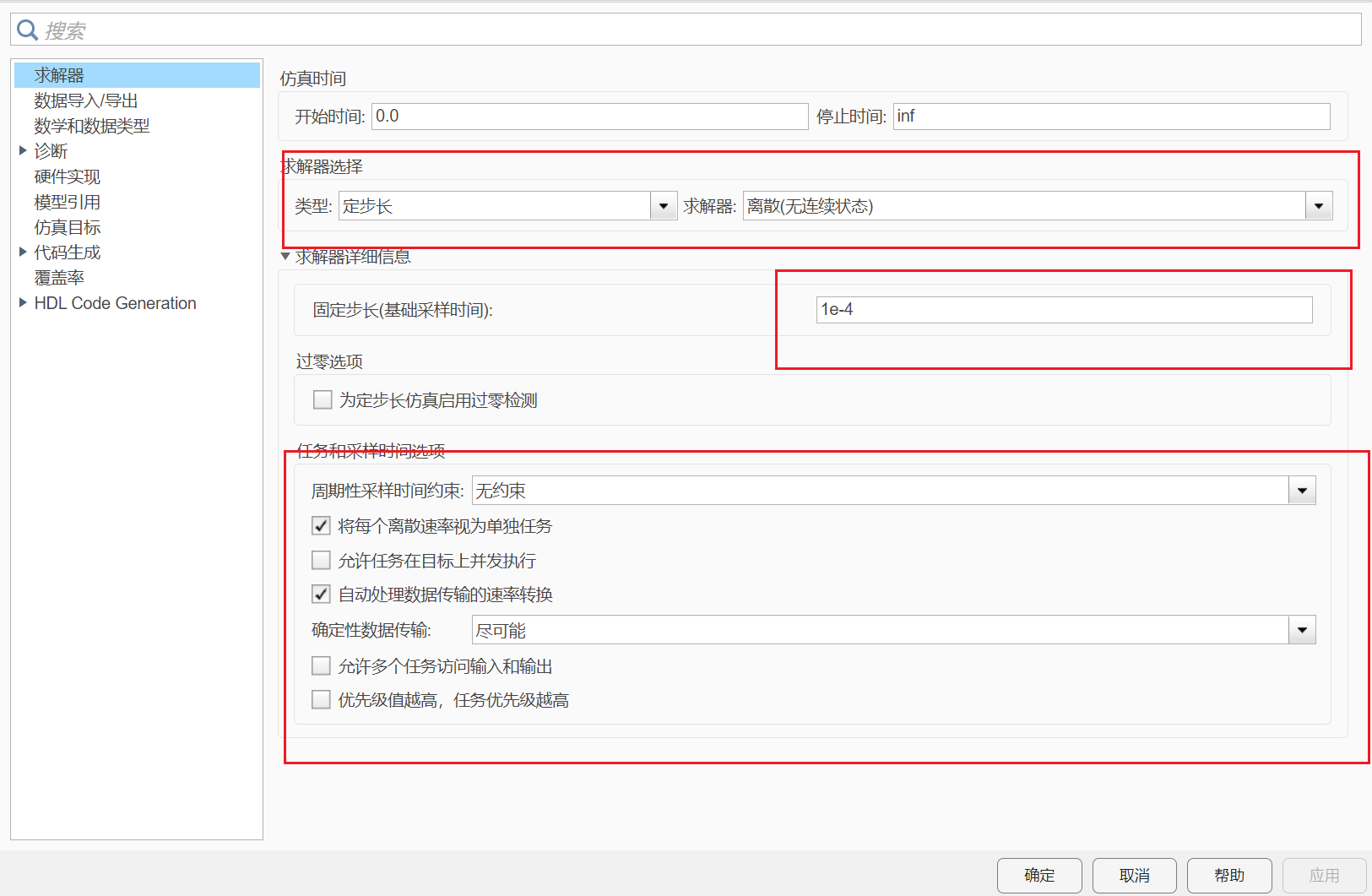Image resolution: width=1372 pixels, height=896 pixels.
Task: Toggle 允许任务在目标上并发执行 checkbox
Action: 321,560
